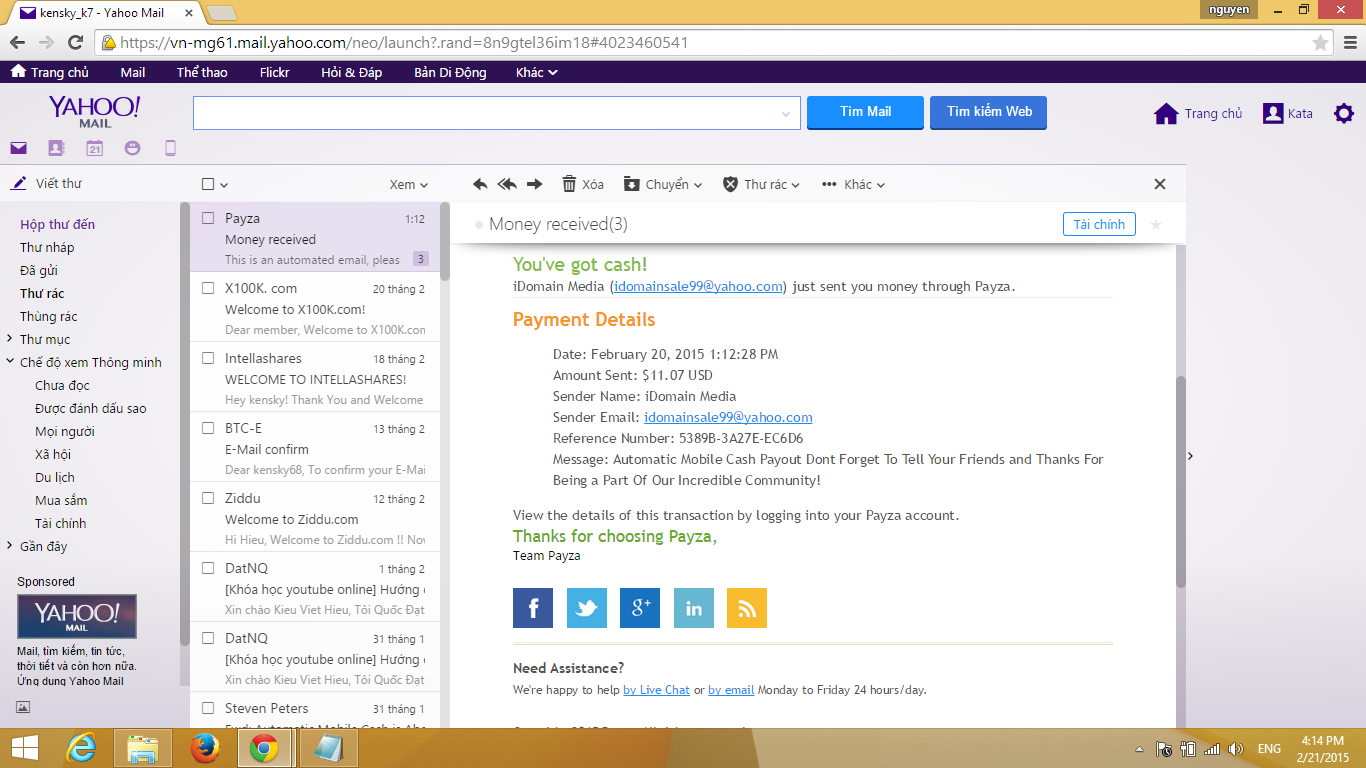Open idomainsale99@yahoo.com link next to Sender Email

point(728,417)
